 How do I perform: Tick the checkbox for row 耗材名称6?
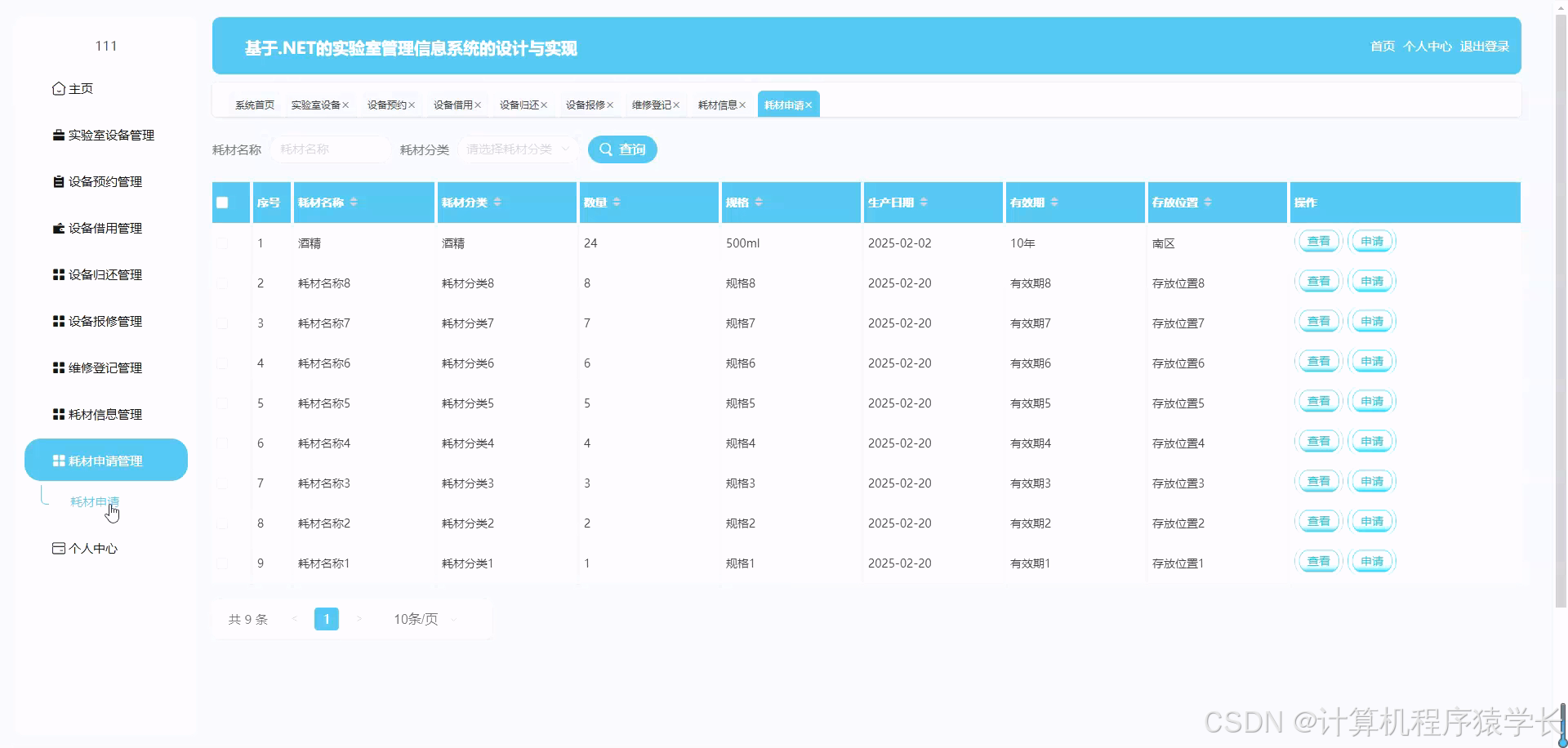222,363
